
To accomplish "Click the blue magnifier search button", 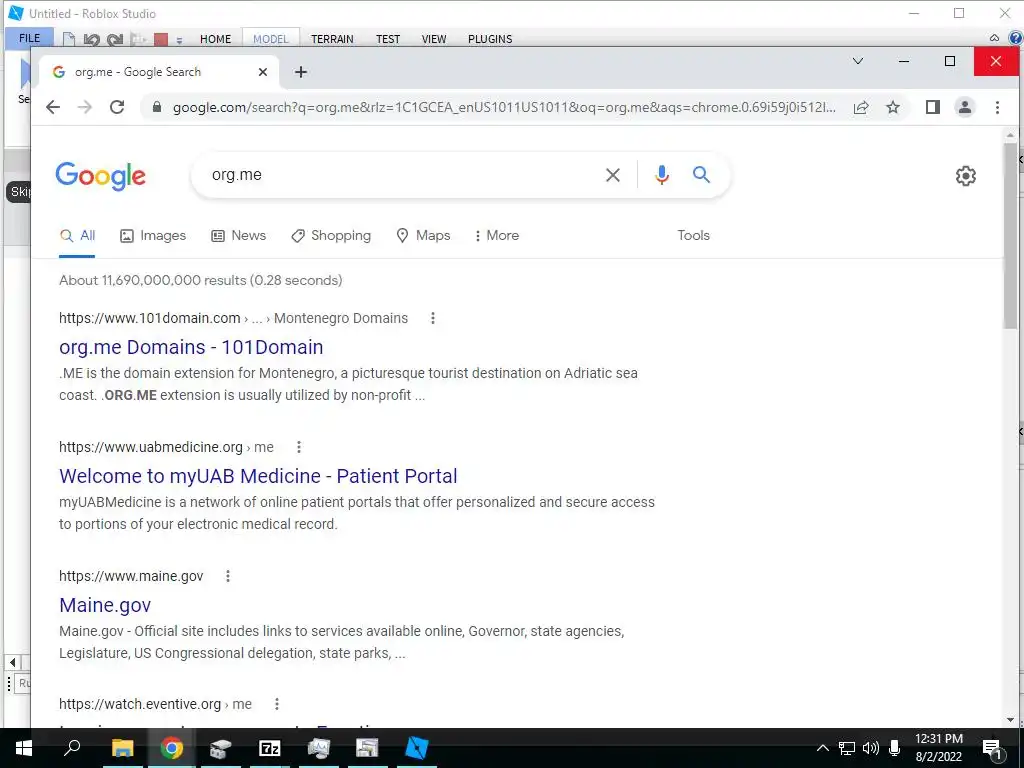I will pos(701,174).
